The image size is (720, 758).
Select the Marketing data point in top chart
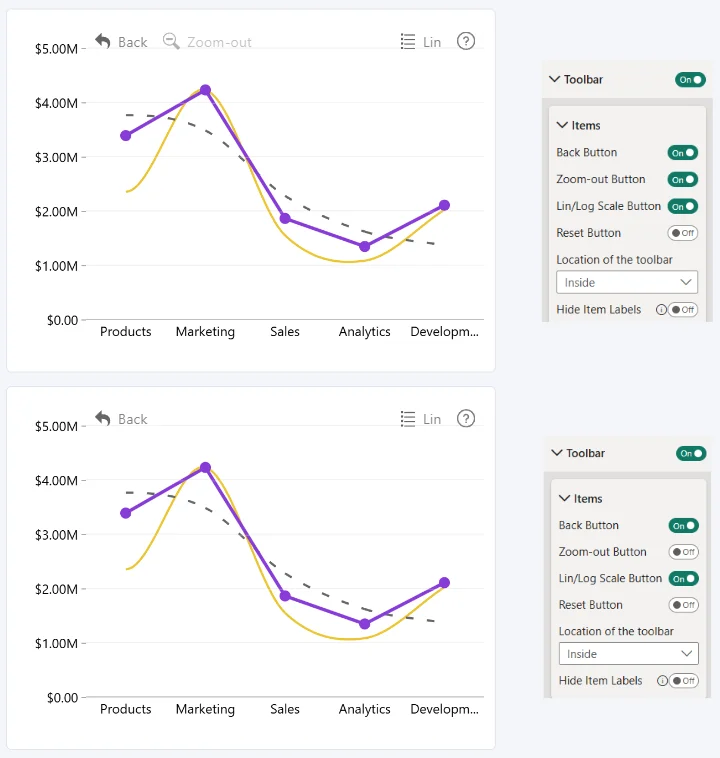(205, 90)
